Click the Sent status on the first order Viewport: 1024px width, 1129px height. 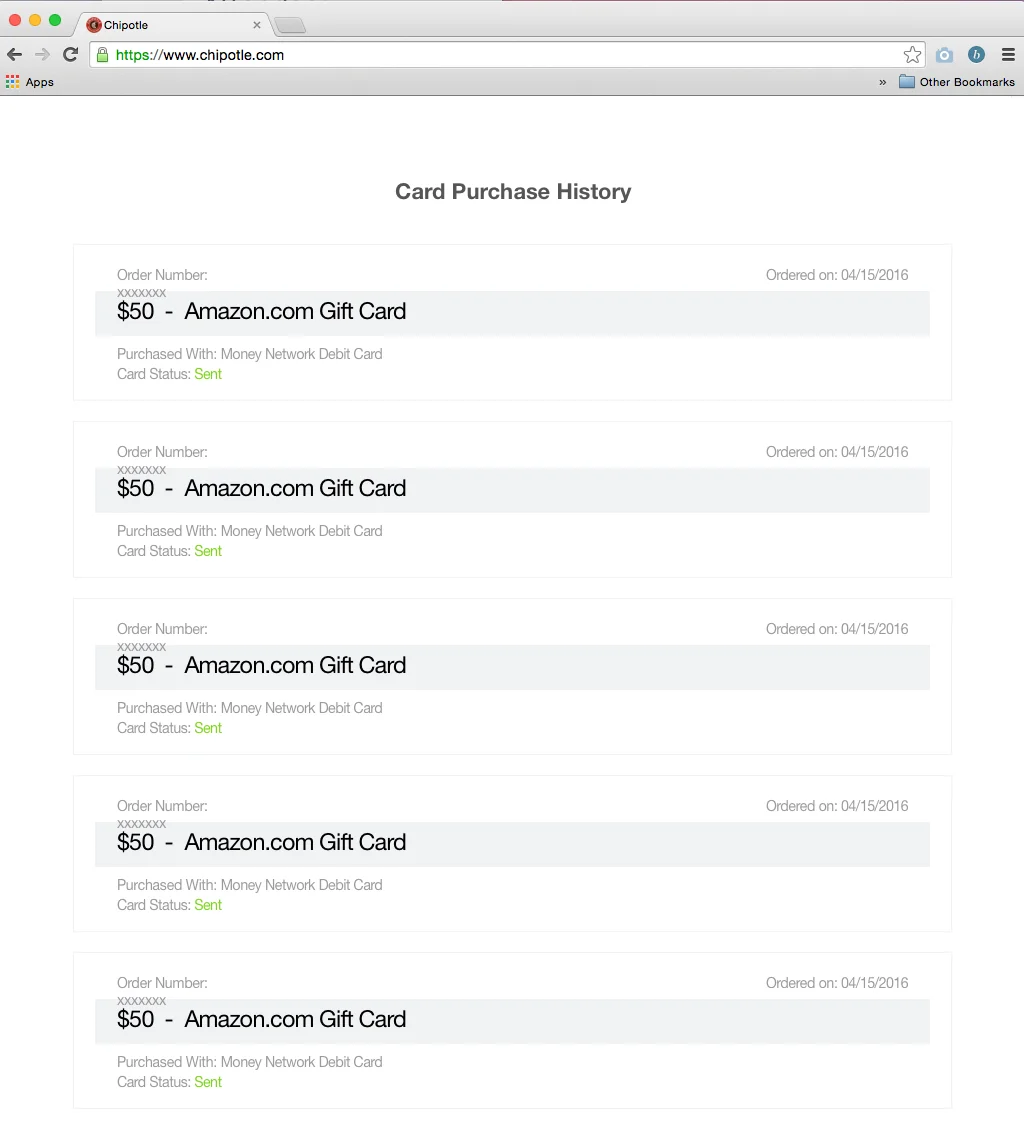(208, 374)
